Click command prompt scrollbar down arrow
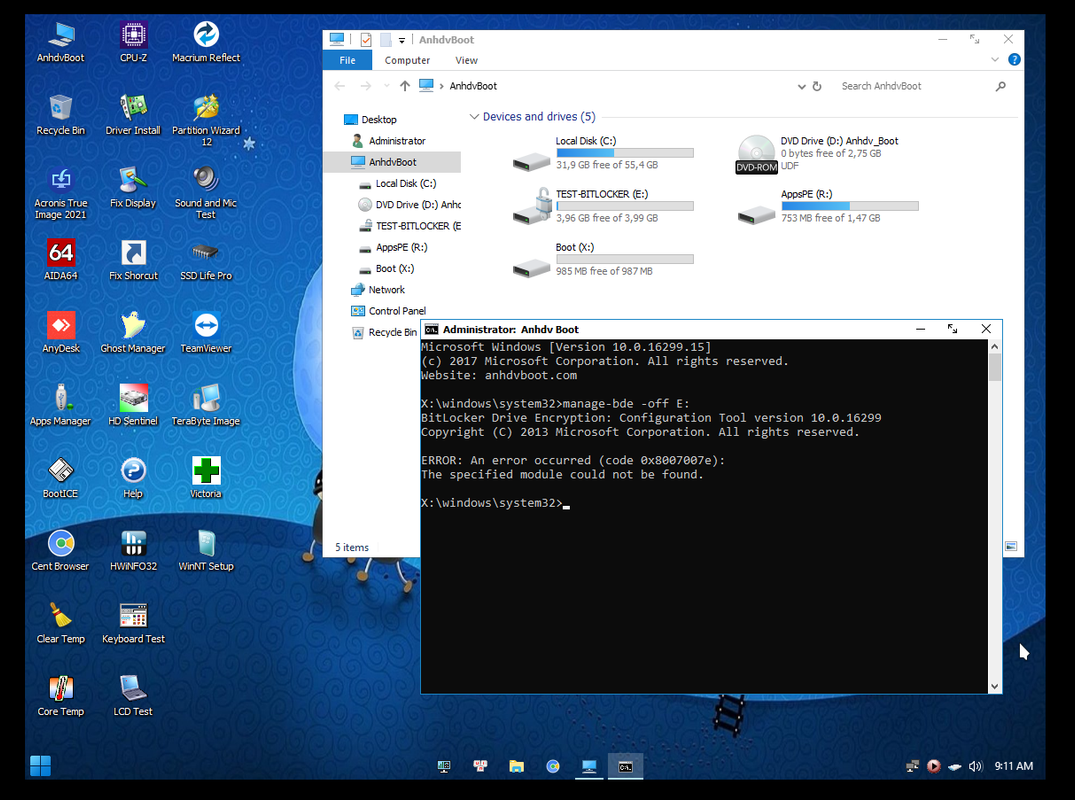The width and height of the screenshot is (1075, 800). [x=995, y=686]
